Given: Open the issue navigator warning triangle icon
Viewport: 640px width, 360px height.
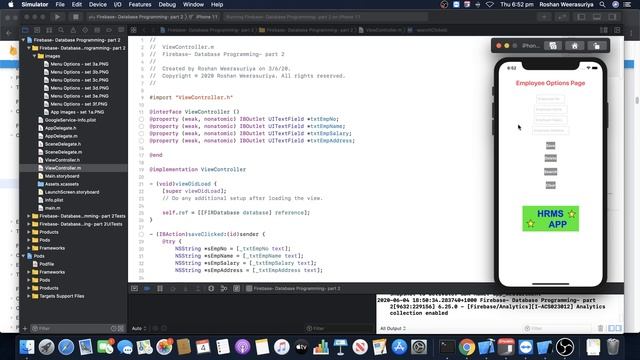Looking at the screenshot, I should (x=73, y=30).
